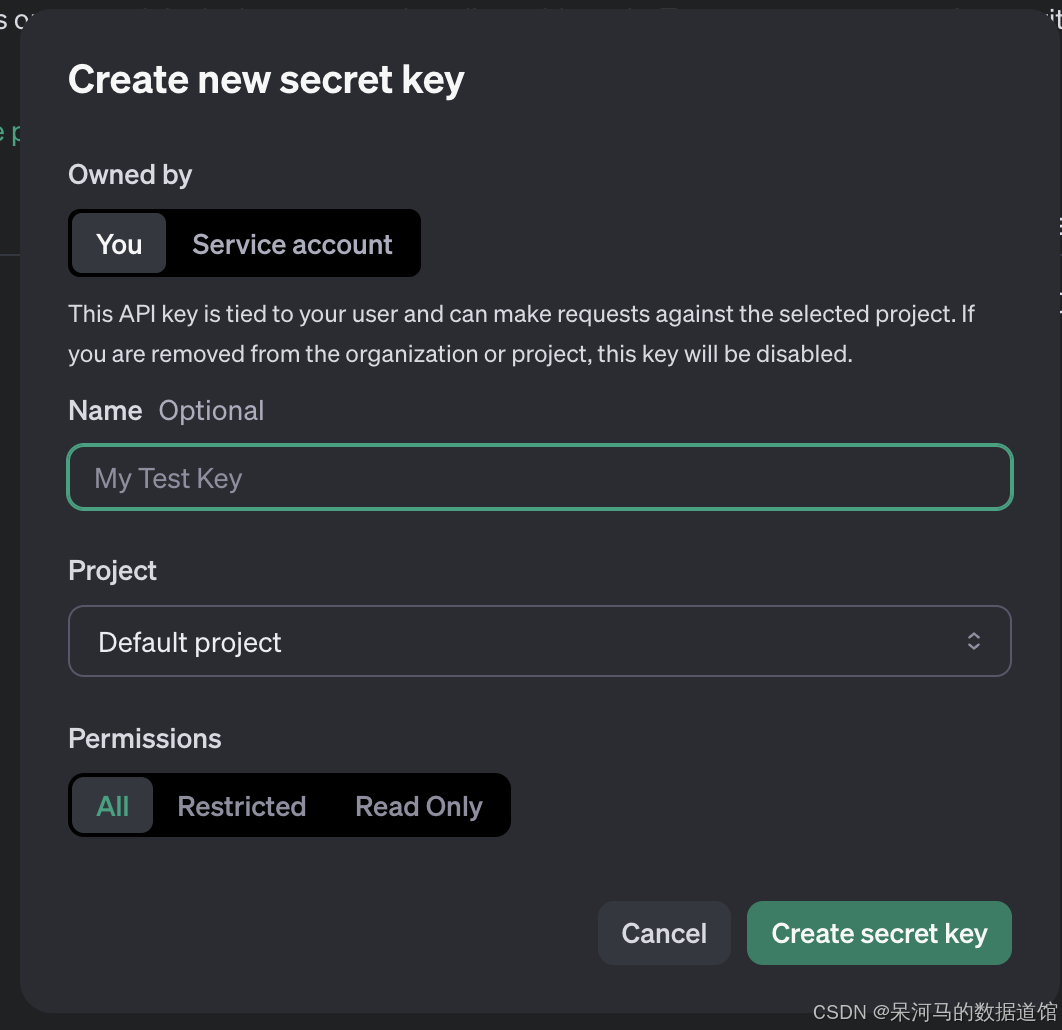Click the My Test Key name field
The height and width of the screenshot is (1030, 1062).
[x=540, y=478]
